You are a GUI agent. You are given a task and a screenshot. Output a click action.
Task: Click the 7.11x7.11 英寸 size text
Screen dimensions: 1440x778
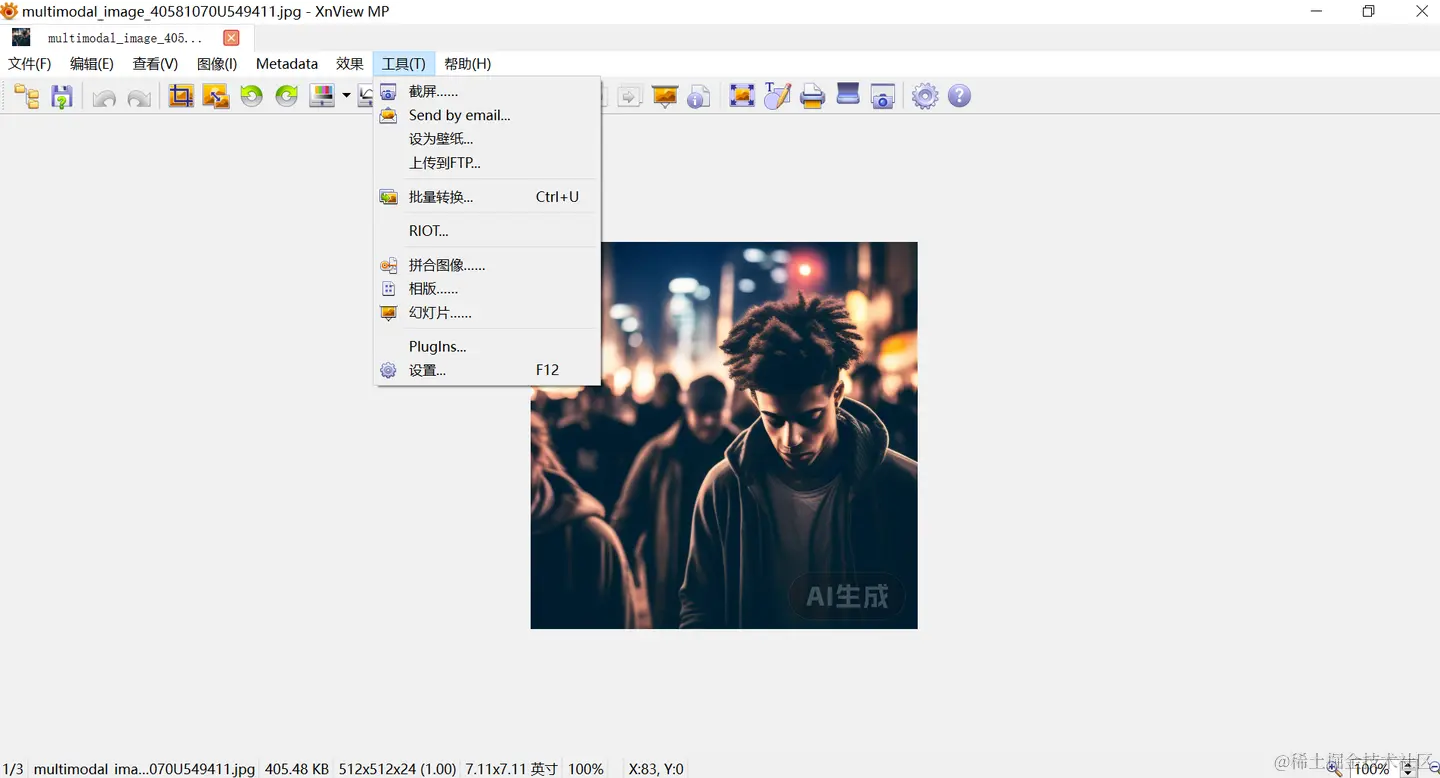[511, 769]
